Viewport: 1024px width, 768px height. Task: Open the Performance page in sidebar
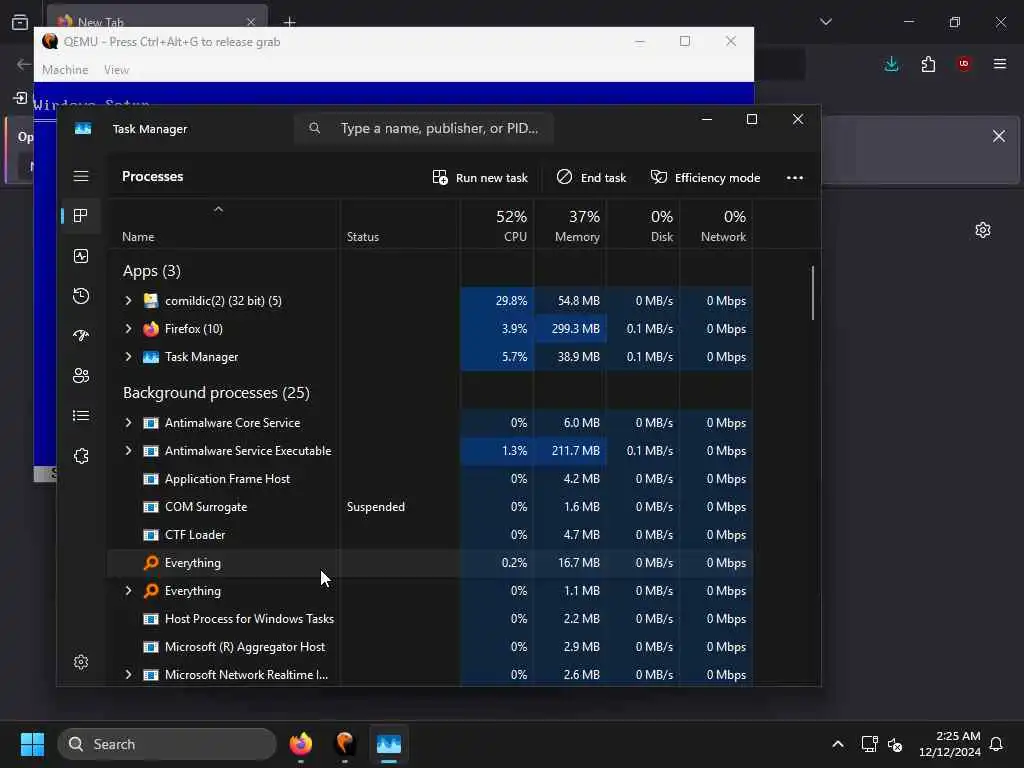[81, 256]
